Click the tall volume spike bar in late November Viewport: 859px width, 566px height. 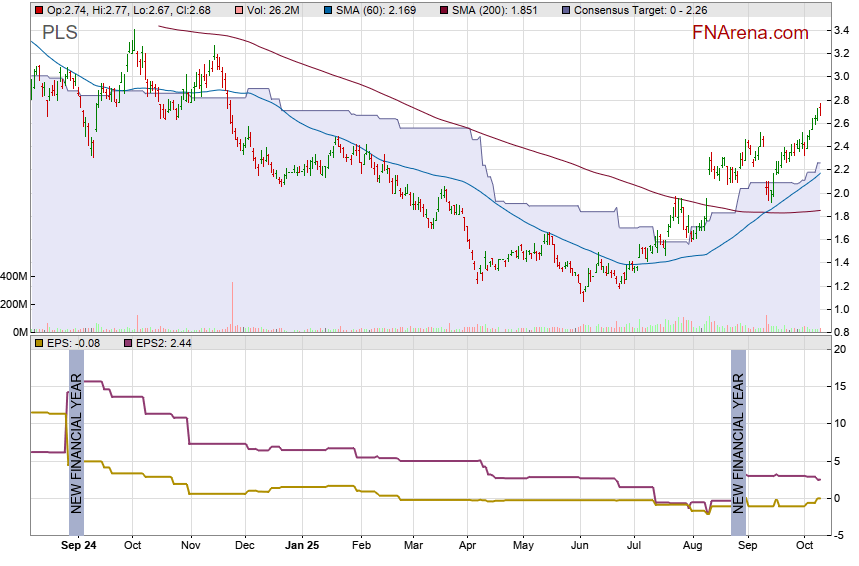pos(232,306)
